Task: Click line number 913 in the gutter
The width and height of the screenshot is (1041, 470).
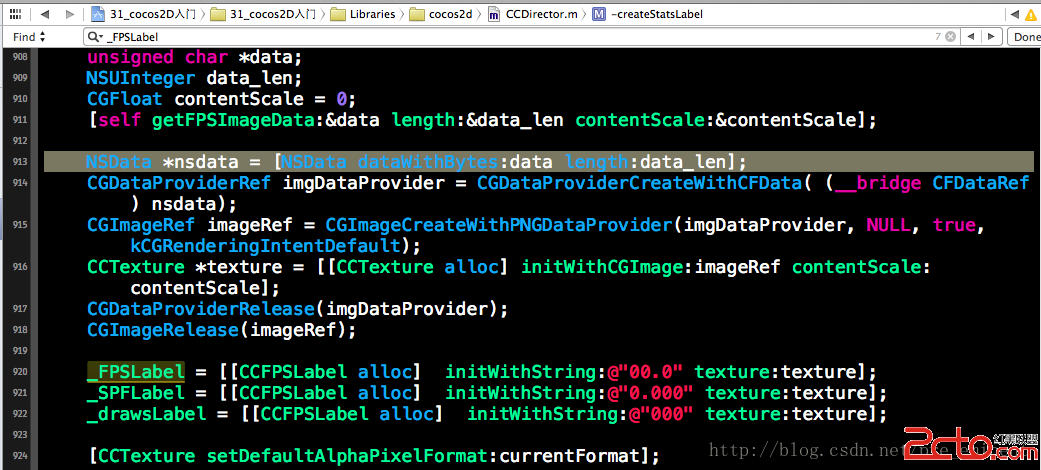Action: point(21,162)
